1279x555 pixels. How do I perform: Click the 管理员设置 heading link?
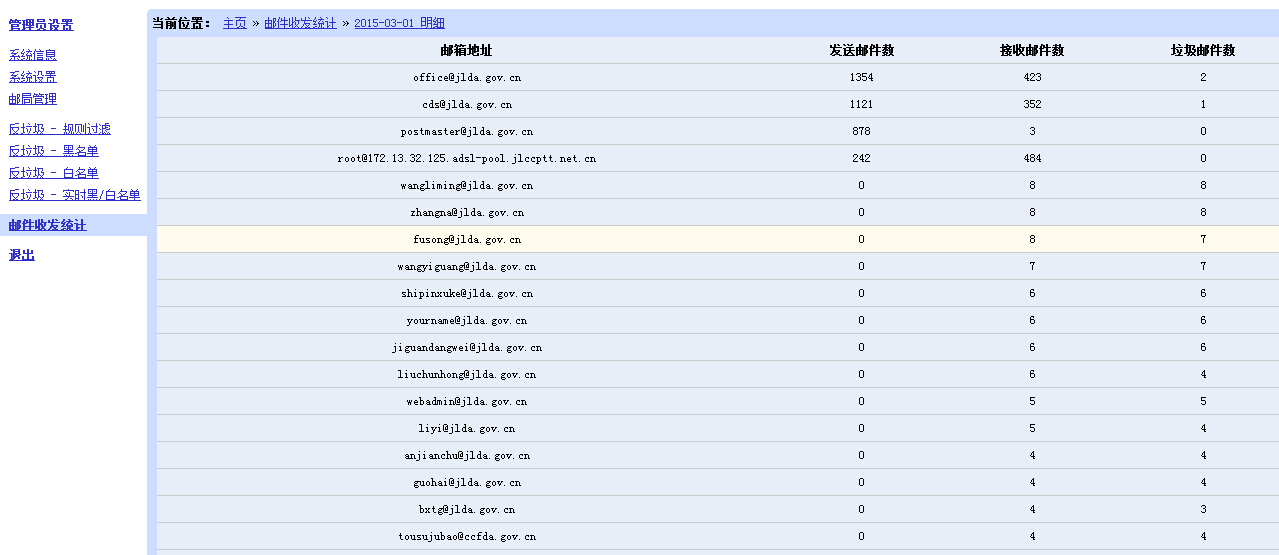point(41,25)
